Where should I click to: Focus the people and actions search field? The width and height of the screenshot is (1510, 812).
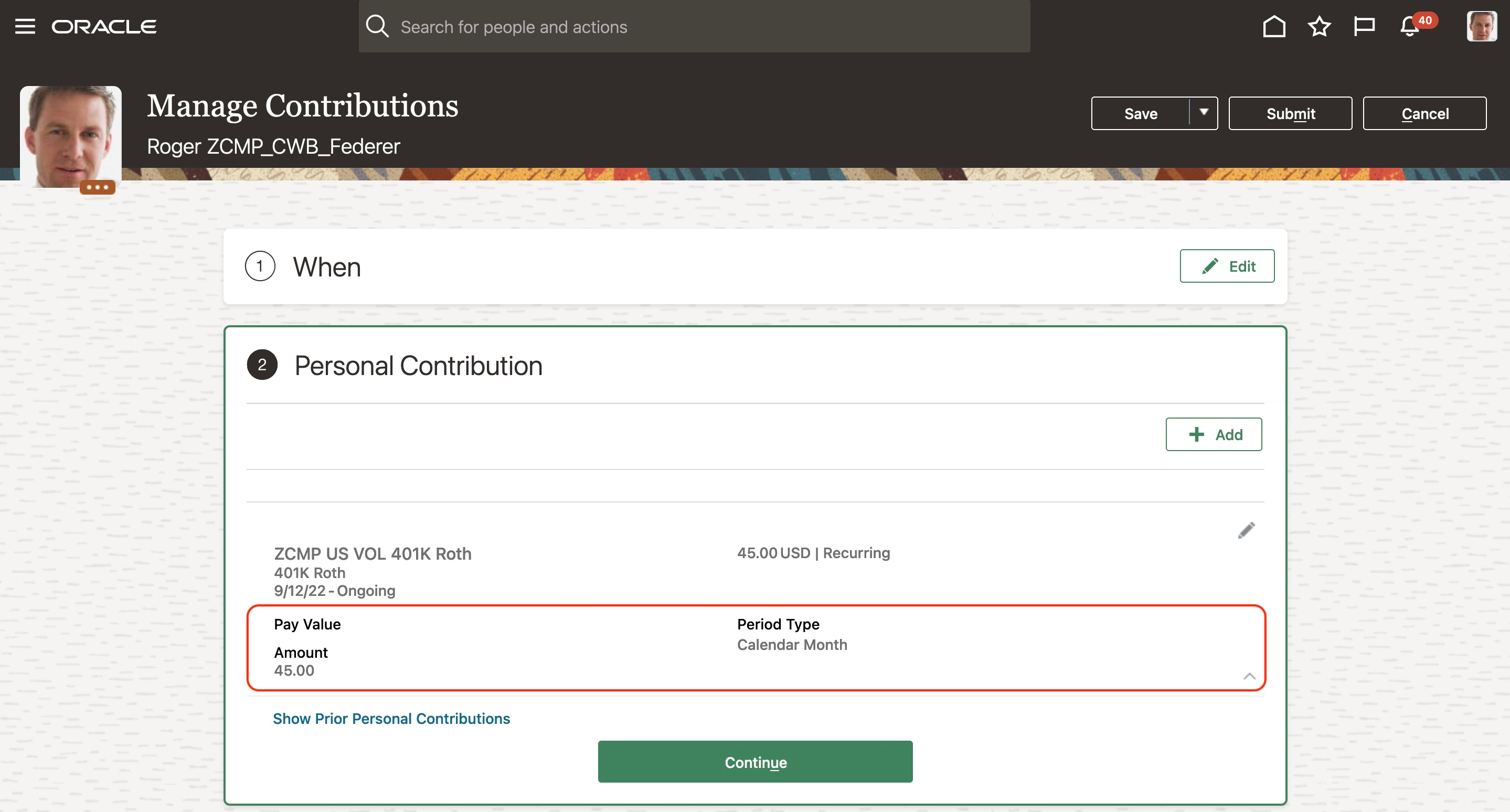pos(694,26)
